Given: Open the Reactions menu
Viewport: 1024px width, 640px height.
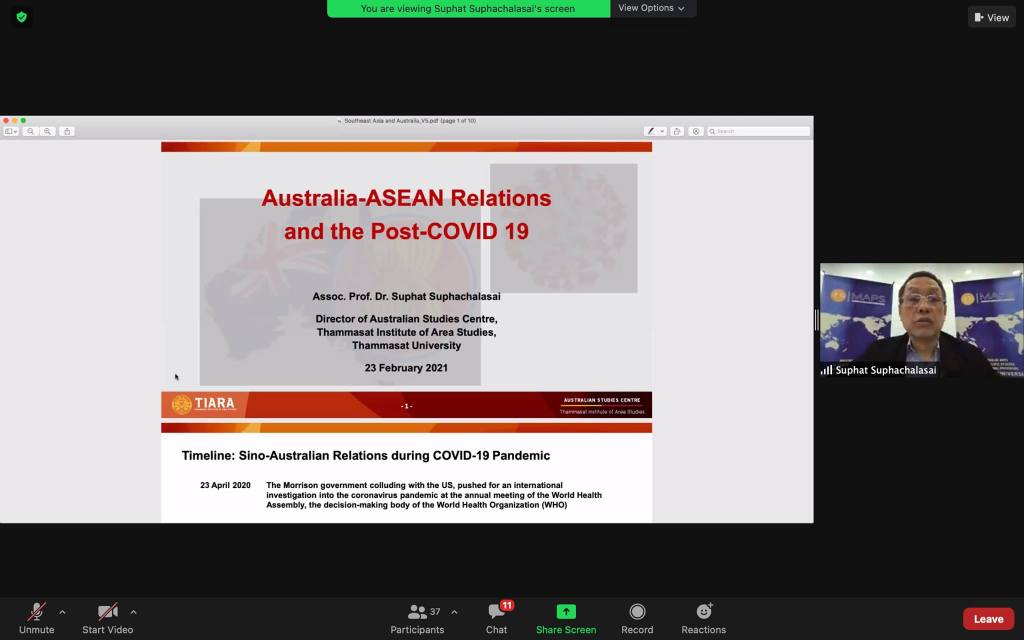Looking at the screenshot, I should click(703, 618).
